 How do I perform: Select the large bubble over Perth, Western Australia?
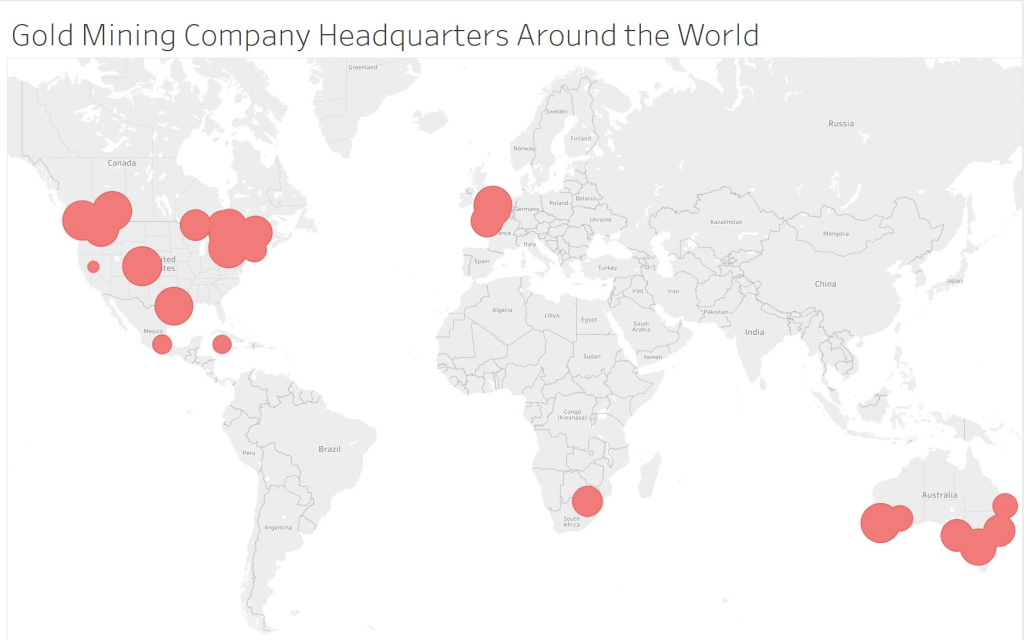(x=882, y=521)
